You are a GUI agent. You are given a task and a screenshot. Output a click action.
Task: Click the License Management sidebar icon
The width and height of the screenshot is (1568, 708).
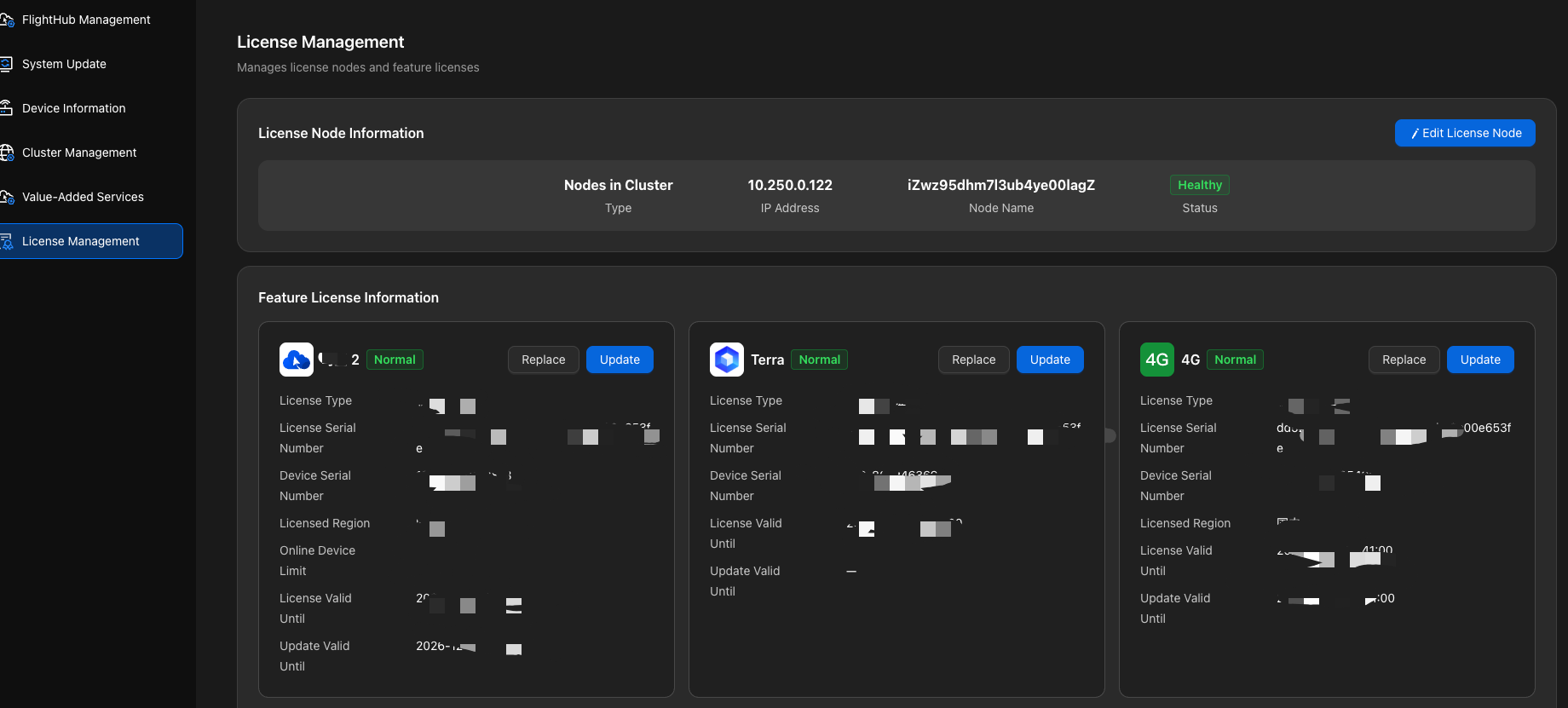(x=6, y=241)
